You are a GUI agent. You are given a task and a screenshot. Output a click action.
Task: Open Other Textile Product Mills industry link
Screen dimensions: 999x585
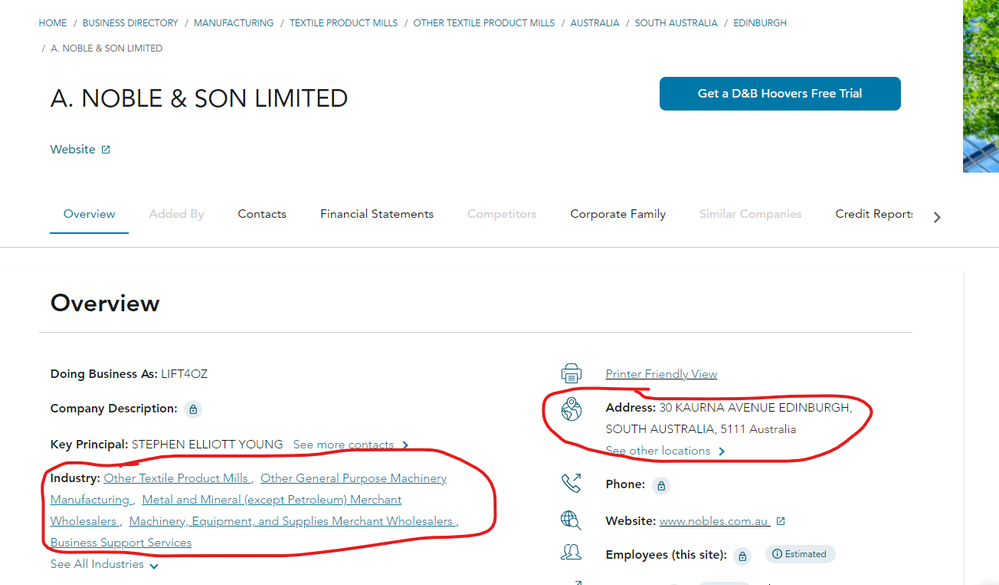[x=176, y=479]
